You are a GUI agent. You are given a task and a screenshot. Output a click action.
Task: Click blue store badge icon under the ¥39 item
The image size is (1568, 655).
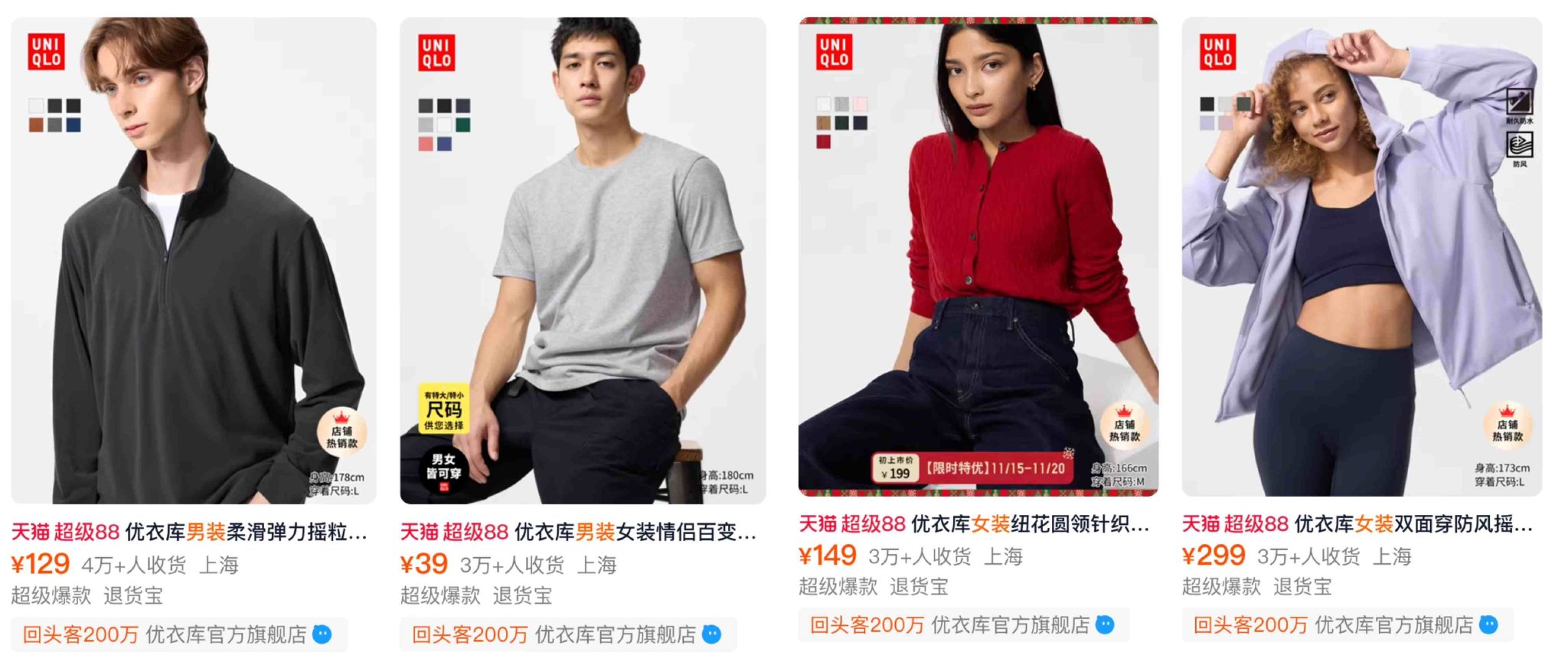click(712, 634)
